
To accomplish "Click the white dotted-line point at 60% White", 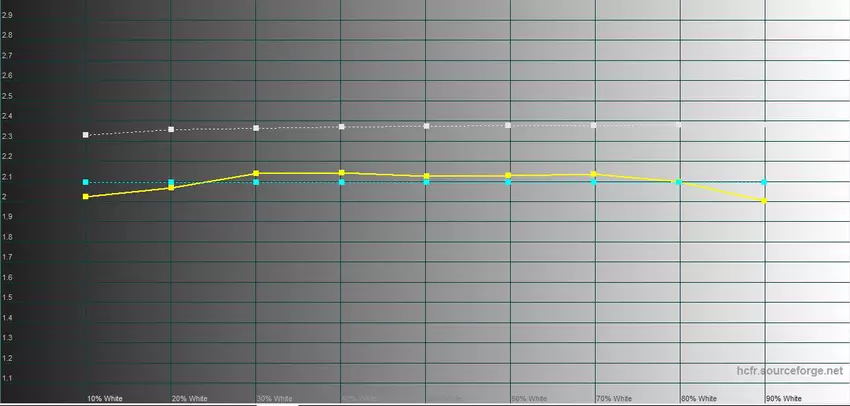I will pyautogui.click(x=509, y=125).
